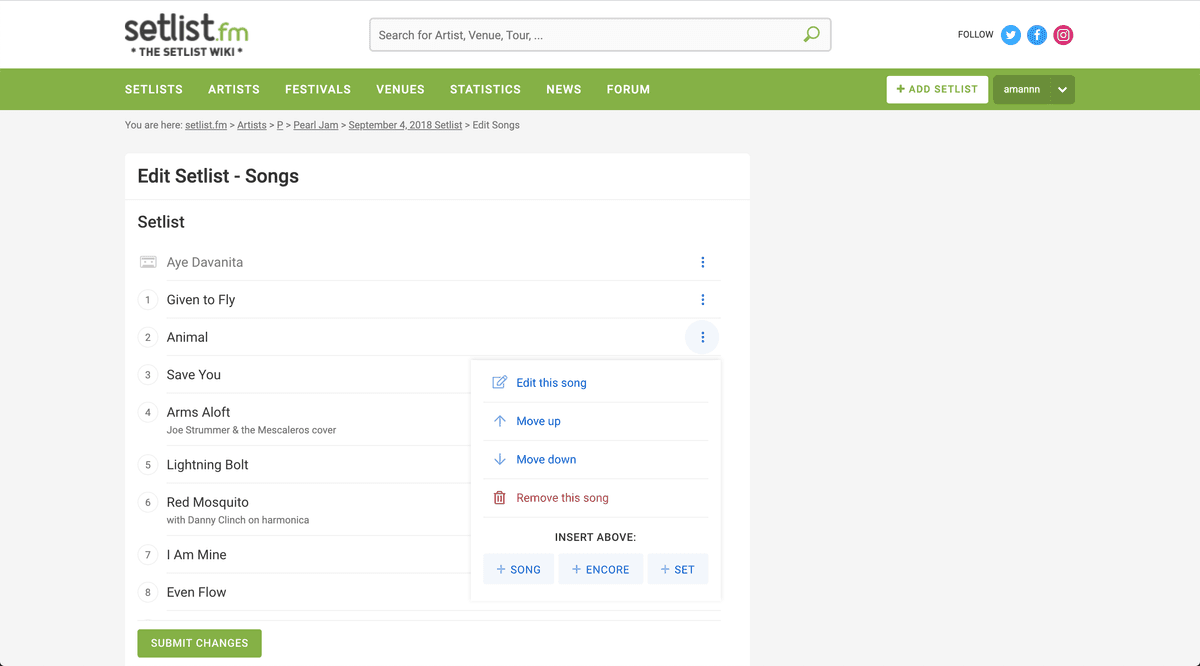This screenshot has height=666, width=1200.
Task: Click the pencil icon for Edit this song
Action: [500, 383]
